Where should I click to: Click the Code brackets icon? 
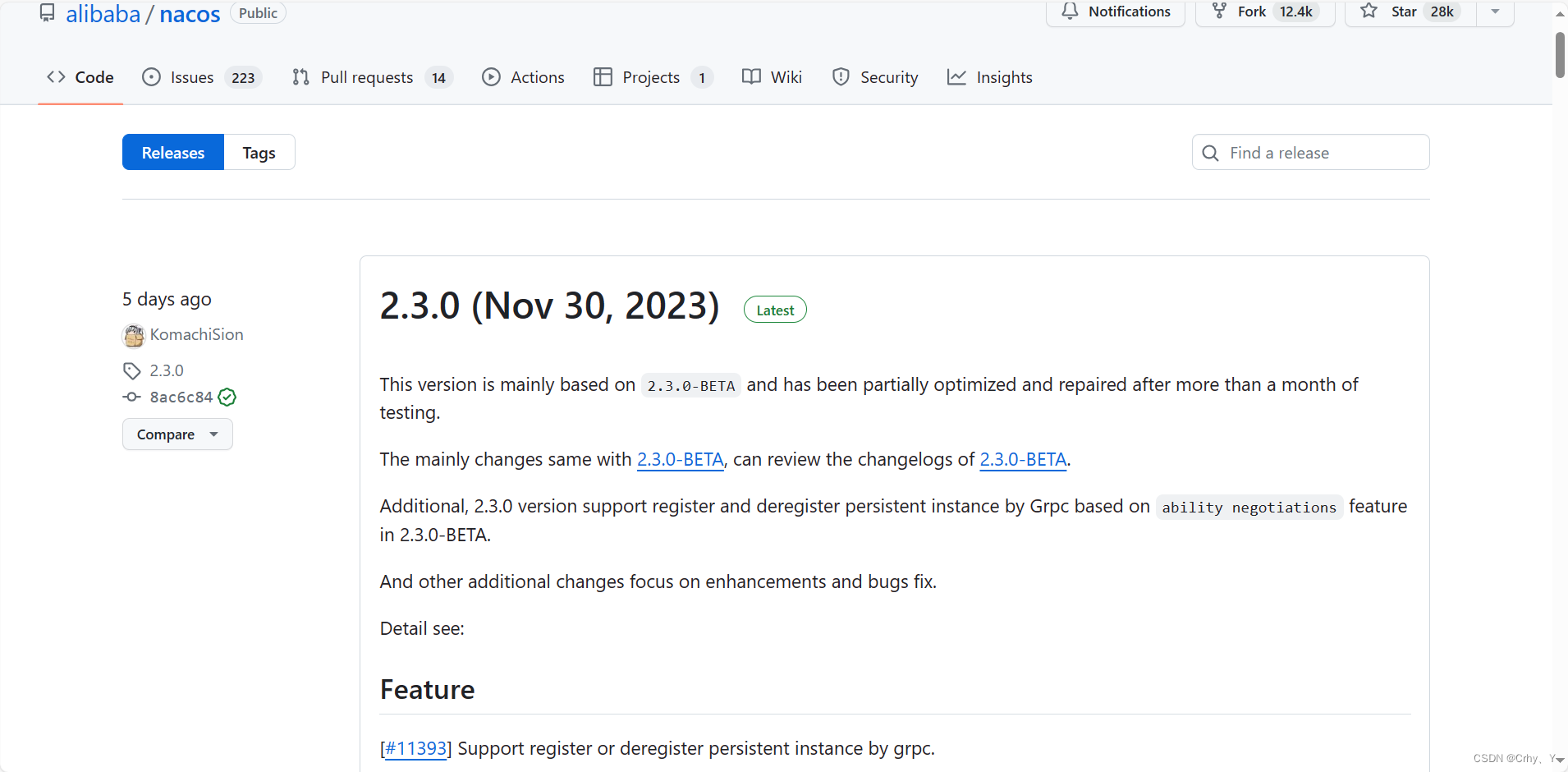pyautogui.click(x=56, y=77)
